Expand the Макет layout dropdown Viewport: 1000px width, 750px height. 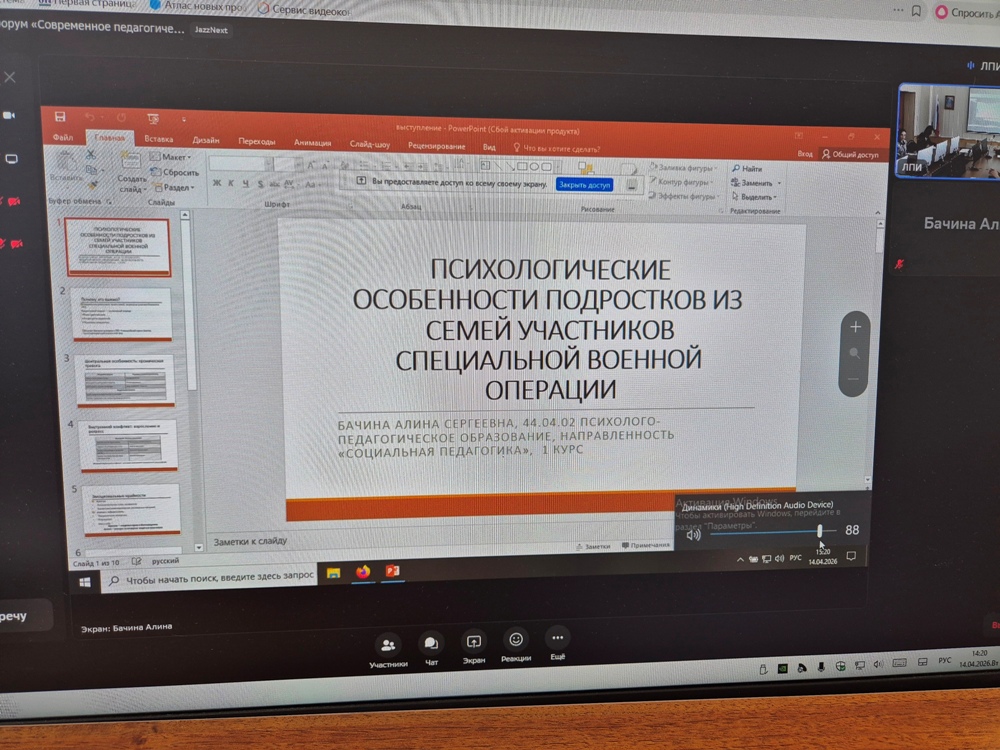tap(171, 157)
